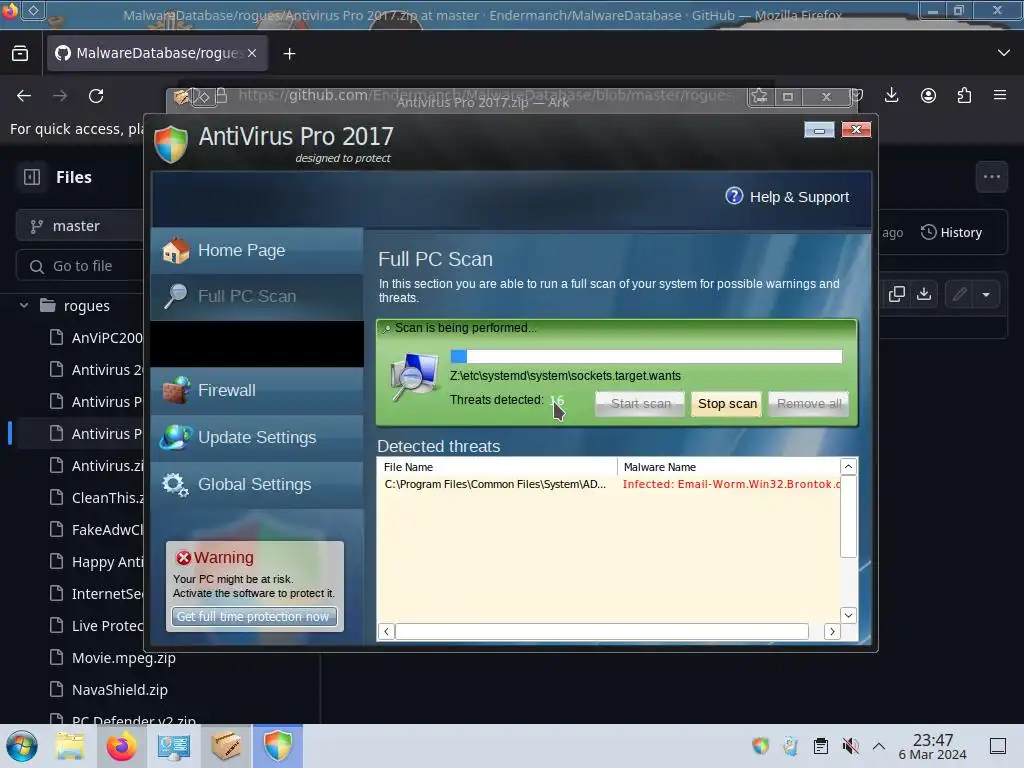This screenshot has width=1024, height=768.
Task: Click the greyed Start scan button
Action: pos(640,404)
